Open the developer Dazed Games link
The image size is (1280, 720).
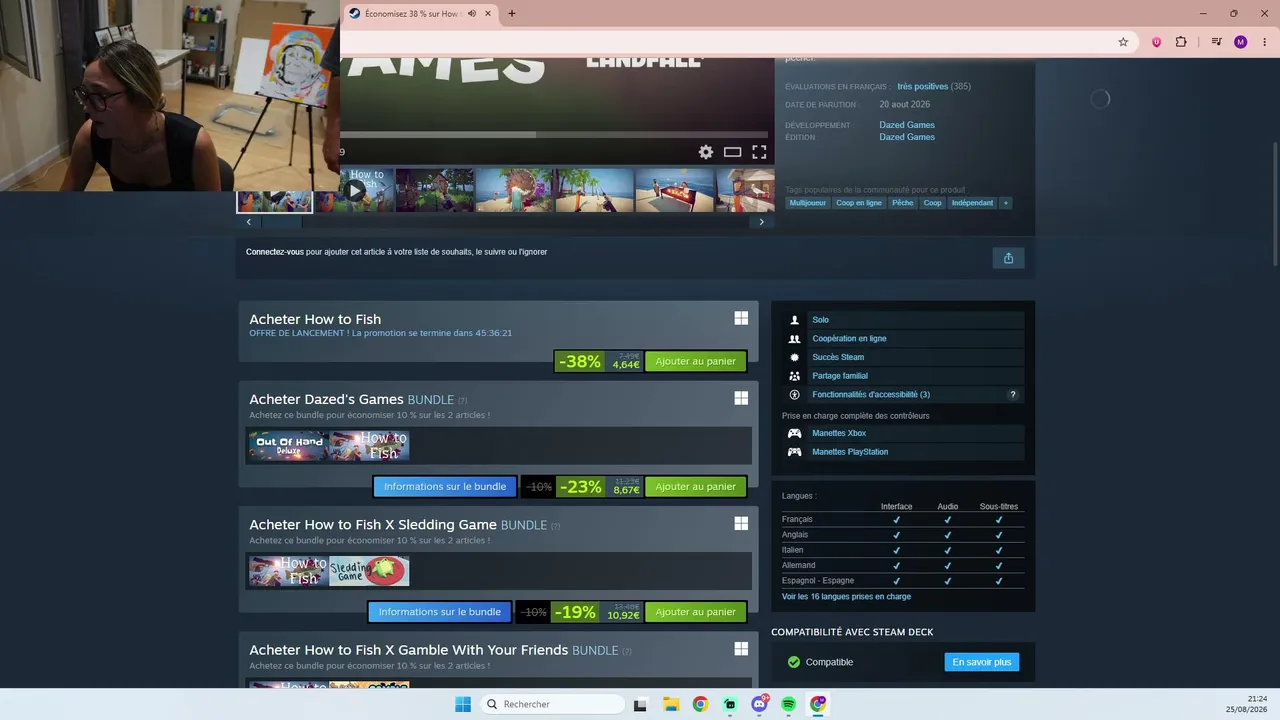click(x=907, y=125)
